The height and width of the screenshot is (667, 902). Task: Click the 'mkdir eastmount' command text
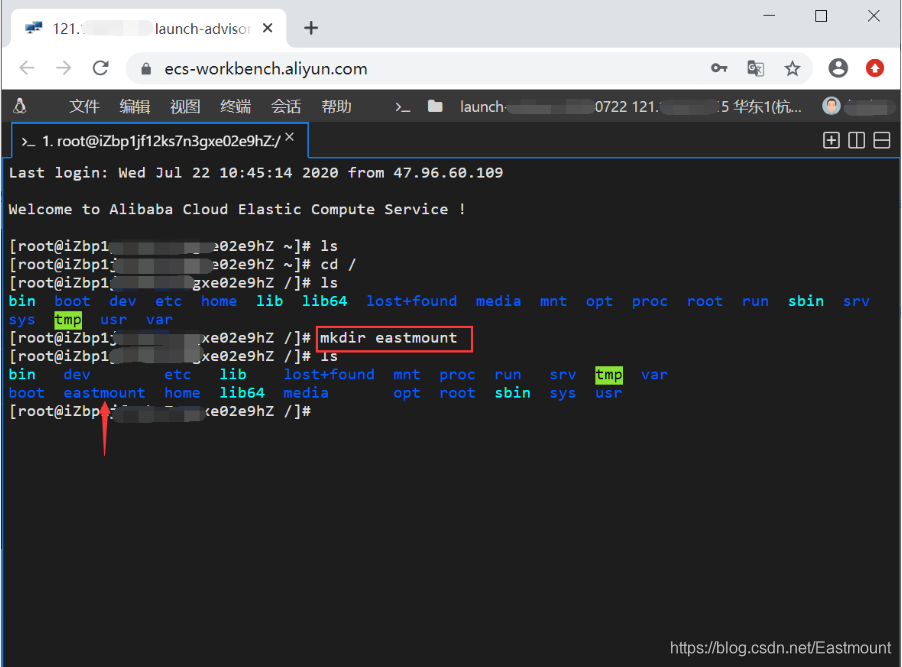tap(388, 338)
